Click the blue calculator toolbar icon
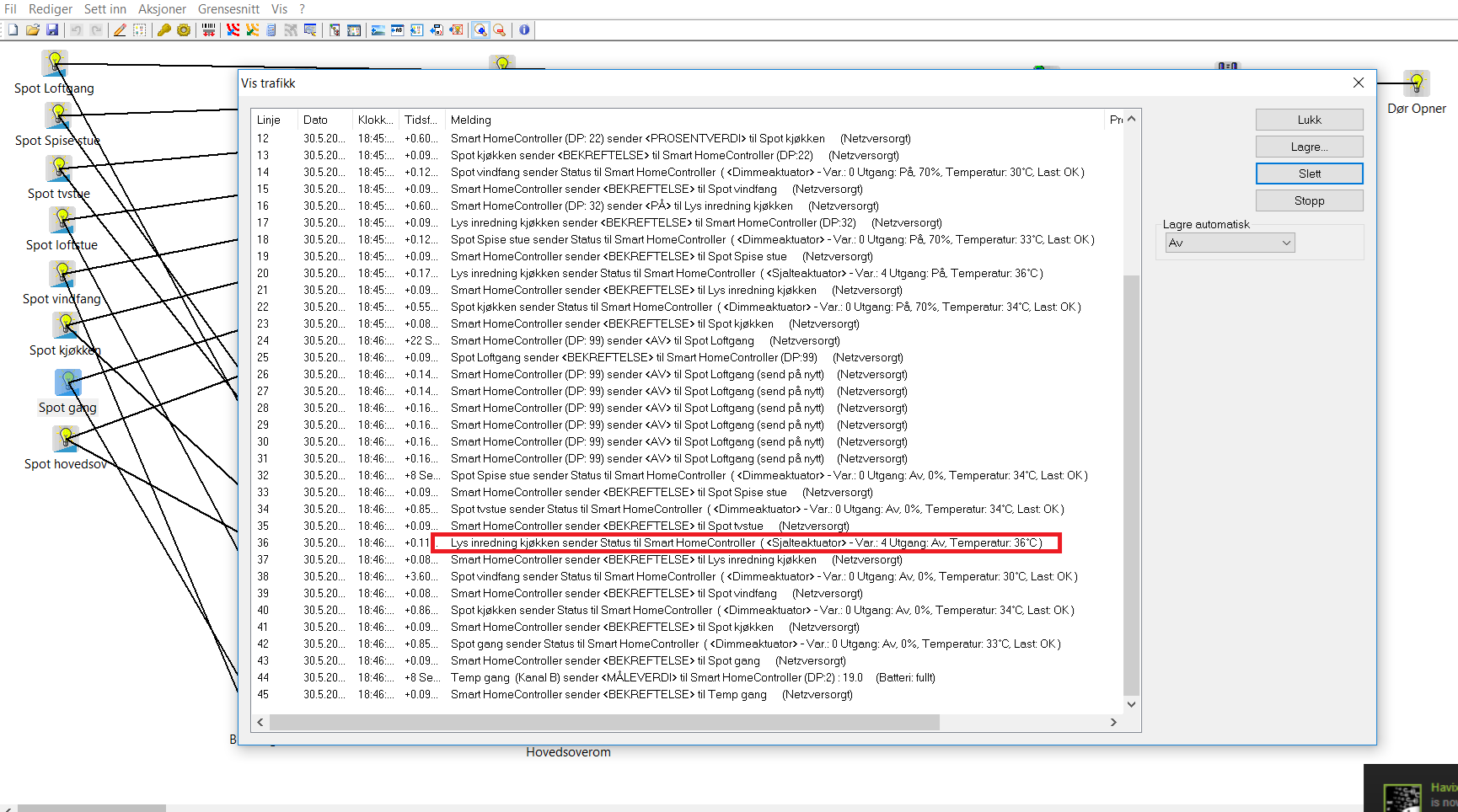 [271, 30]
